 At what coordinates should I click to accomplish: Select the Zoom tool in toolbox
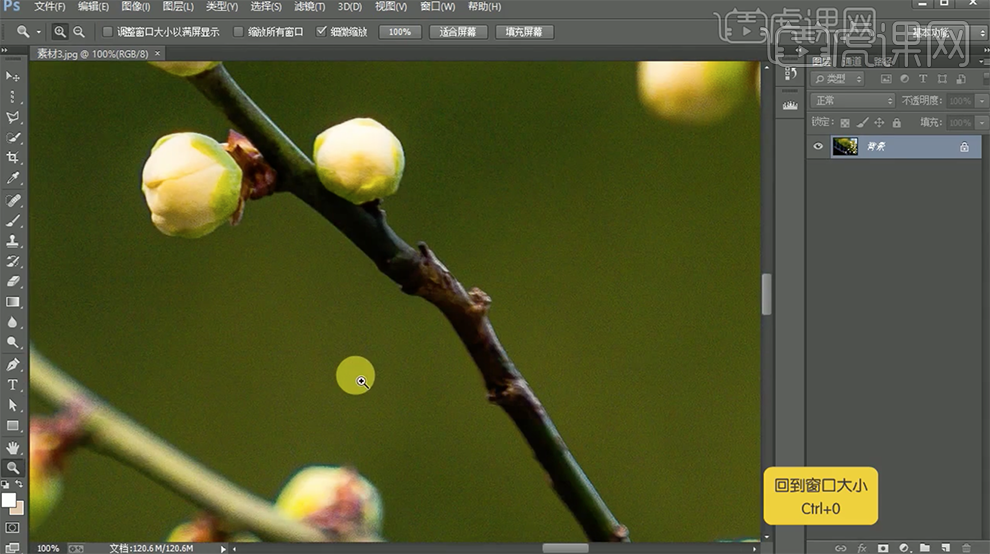12,468
